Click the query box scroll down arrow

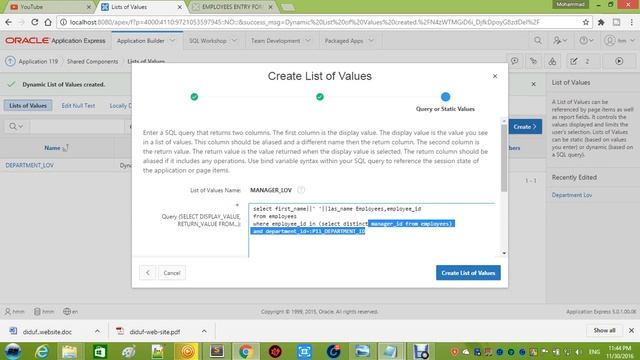504,253
